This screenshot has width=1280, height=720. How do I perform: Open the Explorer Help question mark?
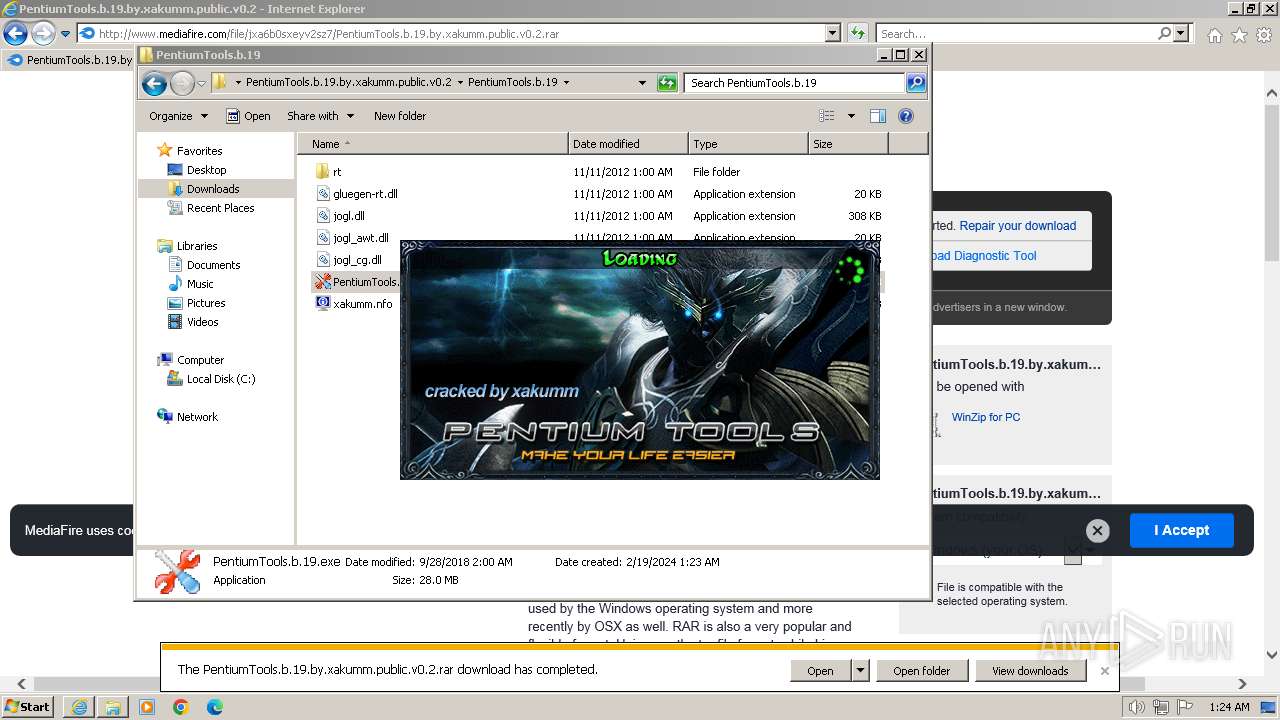coord(906,116)
